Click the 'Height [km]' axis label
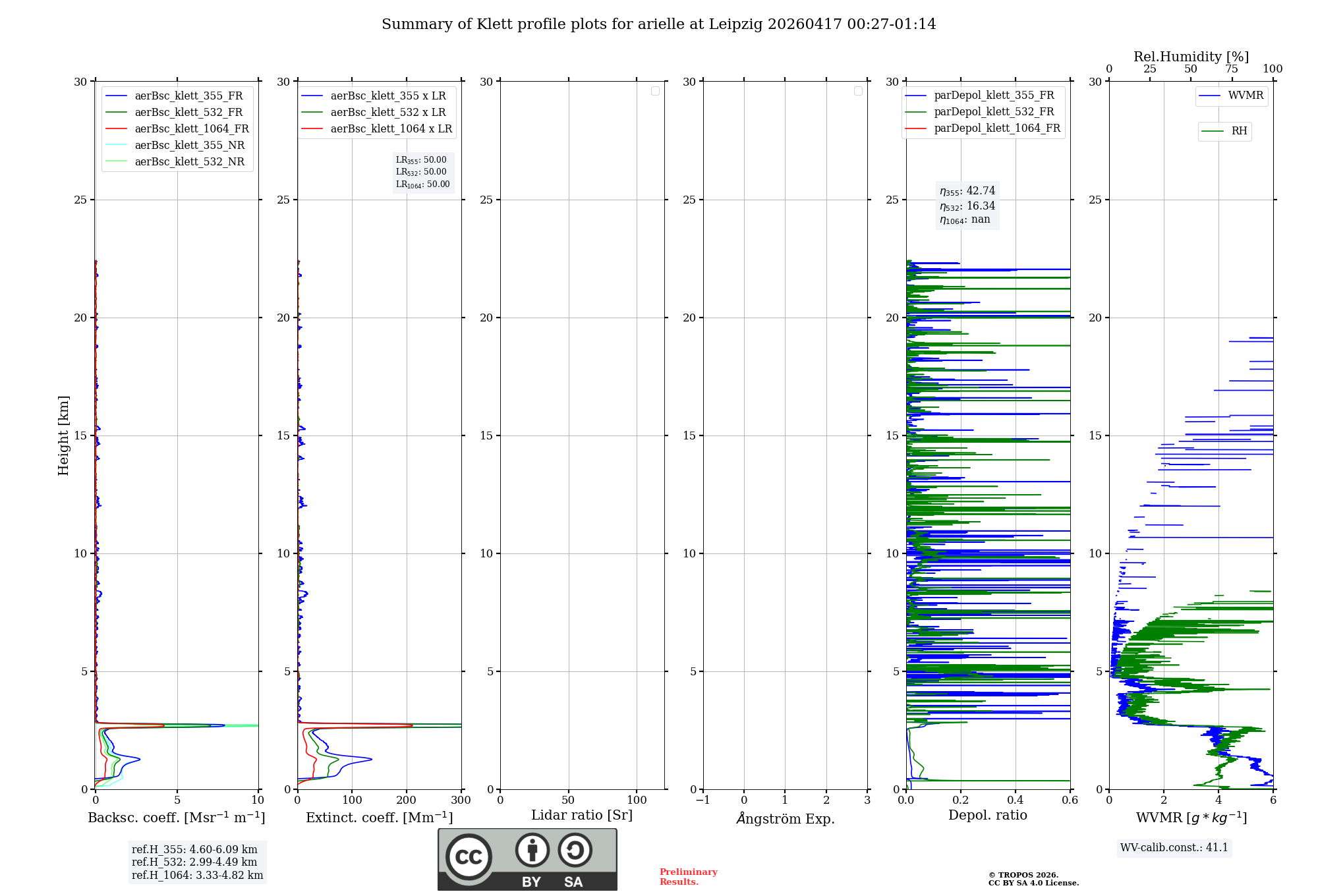The height and width of the screenshot is (896, 1318). [63, 435]
